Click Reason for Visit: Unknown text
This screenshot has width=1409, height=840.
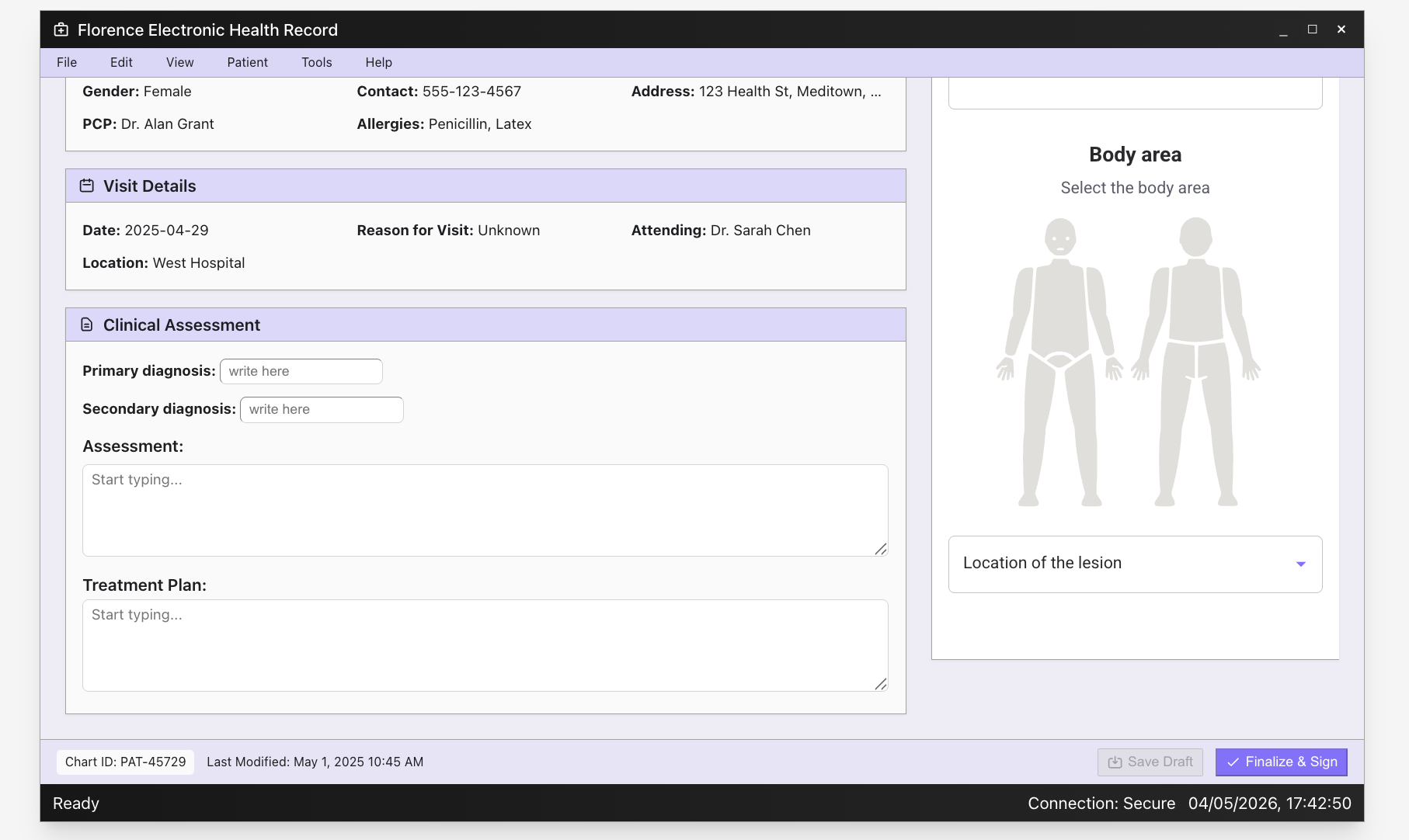(x=448, y=231)
